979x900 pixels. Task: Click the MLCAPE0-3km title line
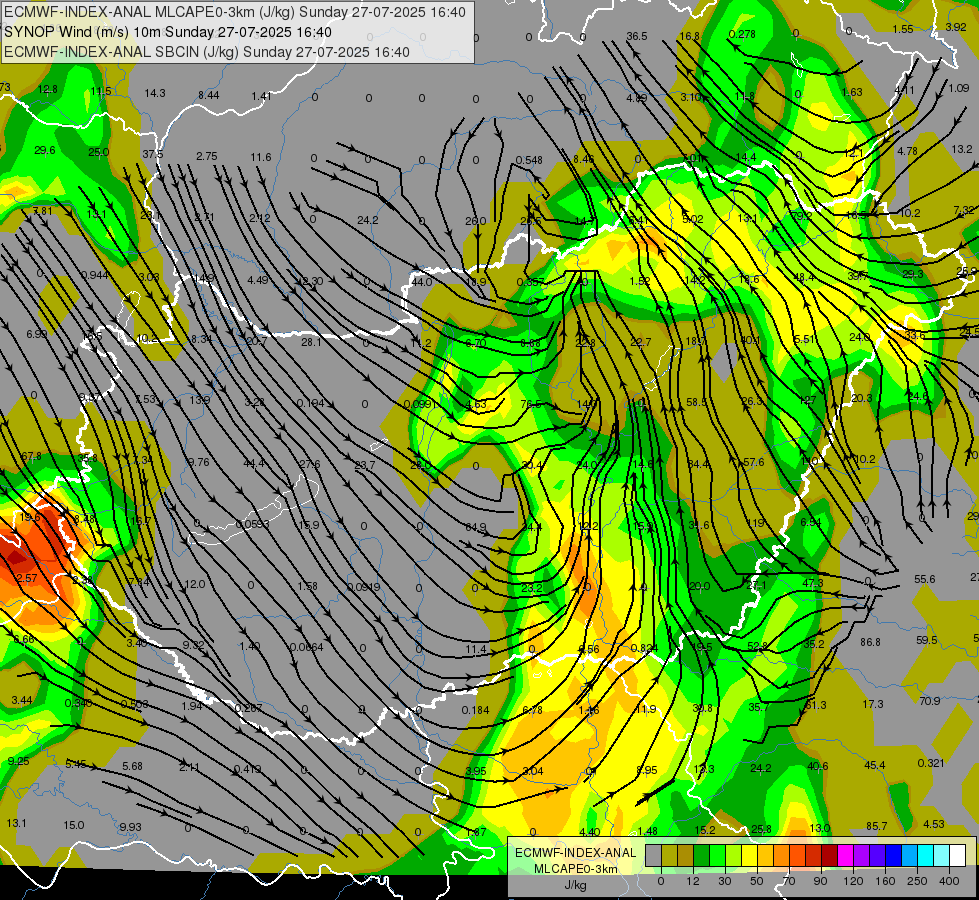tap(235, 12)
